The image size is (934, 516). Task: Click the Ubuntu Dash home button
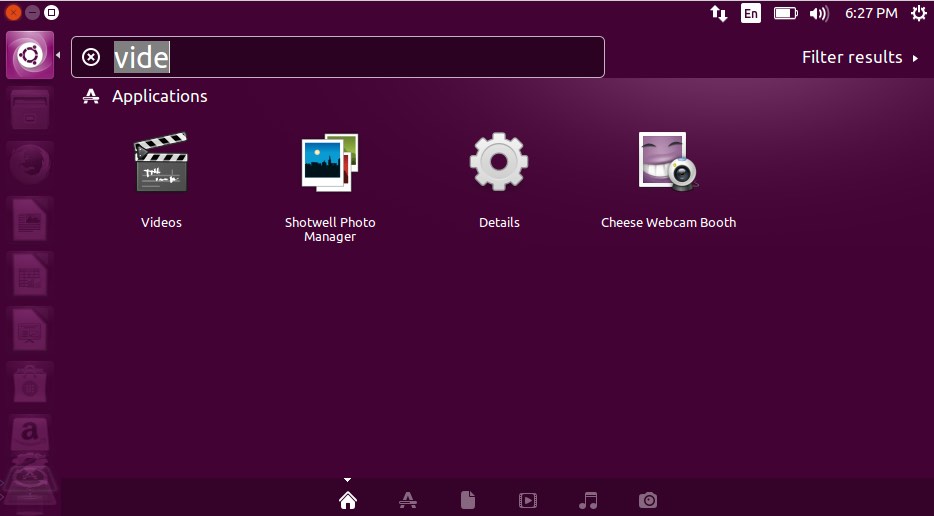tap(30, 55)
